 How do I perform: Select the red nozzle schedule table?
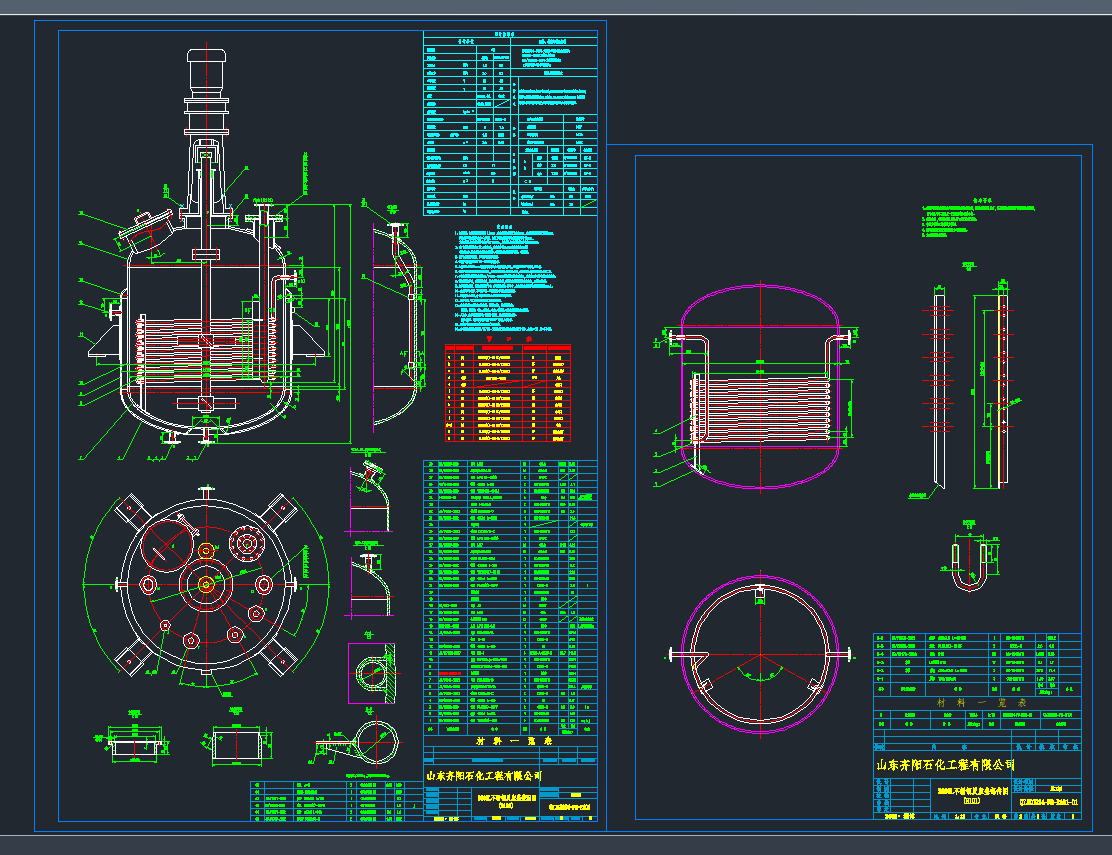tap(510, 392)
